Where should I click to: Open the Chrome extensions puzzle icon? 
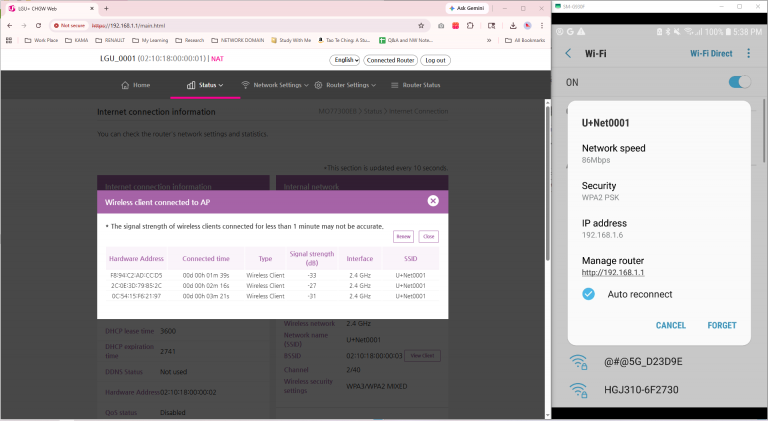[x=470, y=25]
